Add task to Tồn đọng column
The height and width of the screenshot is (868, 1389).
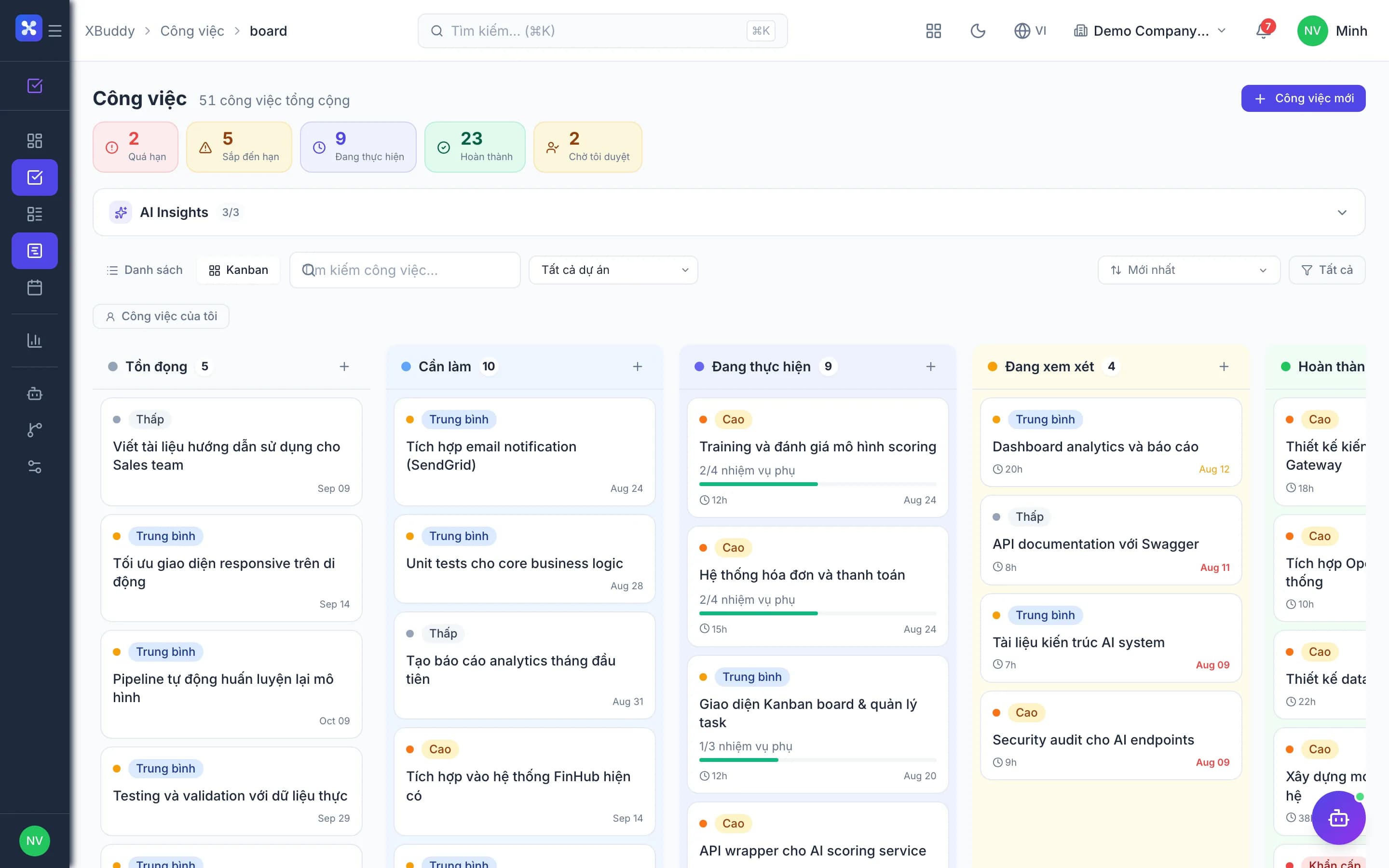click(344, 366)
